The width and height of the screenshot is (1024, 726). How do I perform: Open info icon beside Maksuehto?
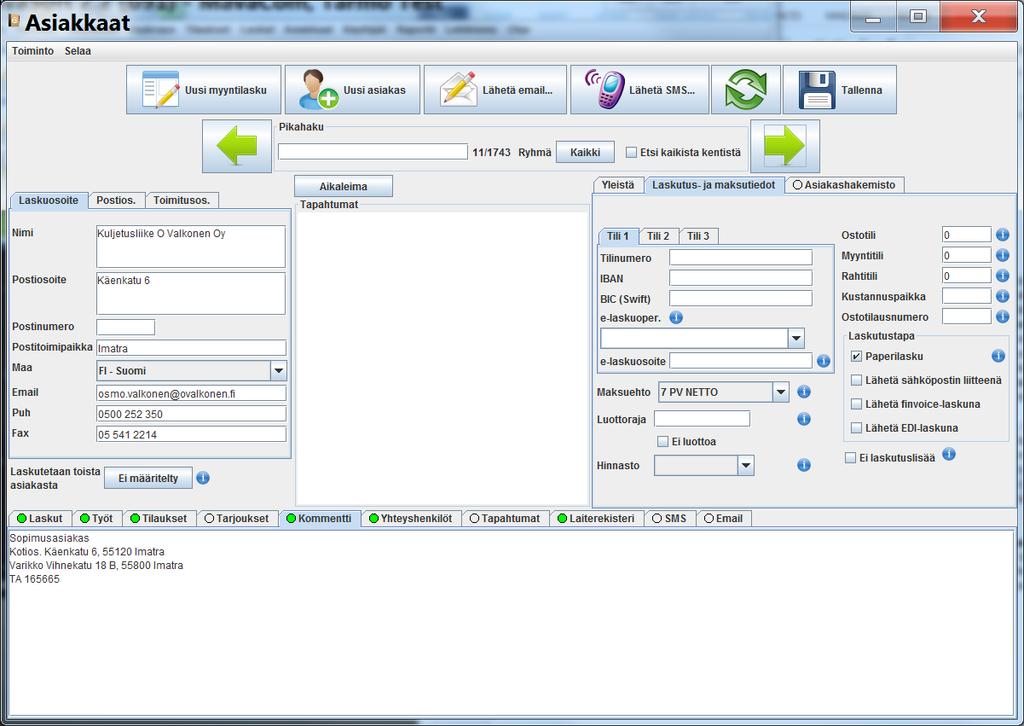tap(804, 392)
